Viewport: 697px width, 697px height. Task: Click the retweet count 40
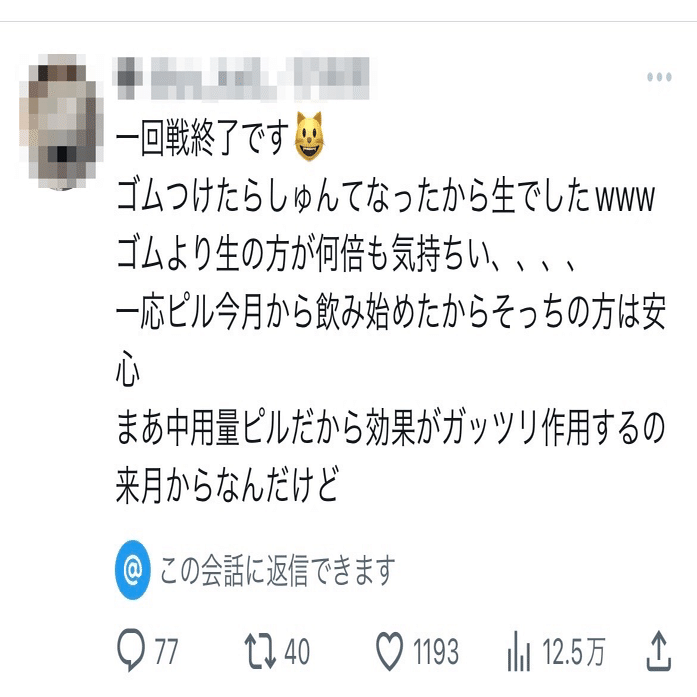click(x=297, y=652)
